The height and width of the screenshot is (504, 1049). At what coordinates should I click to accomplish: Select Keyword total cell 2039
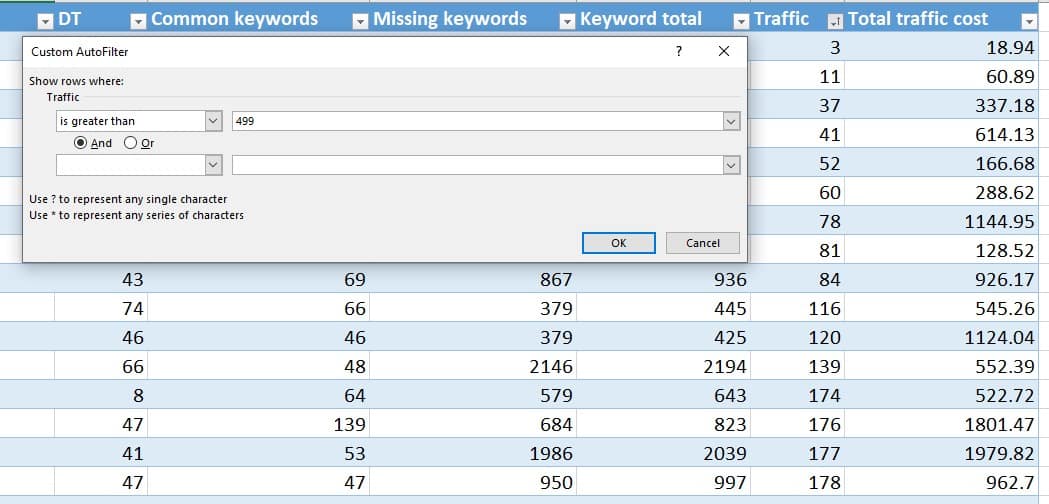pyautogui.click(x=663, y=453)
